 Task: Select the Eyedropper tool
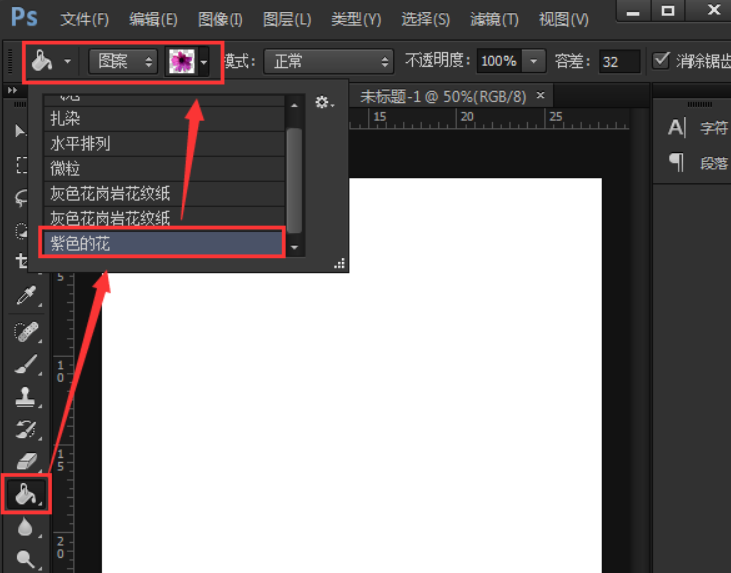(x=26, y=296)
